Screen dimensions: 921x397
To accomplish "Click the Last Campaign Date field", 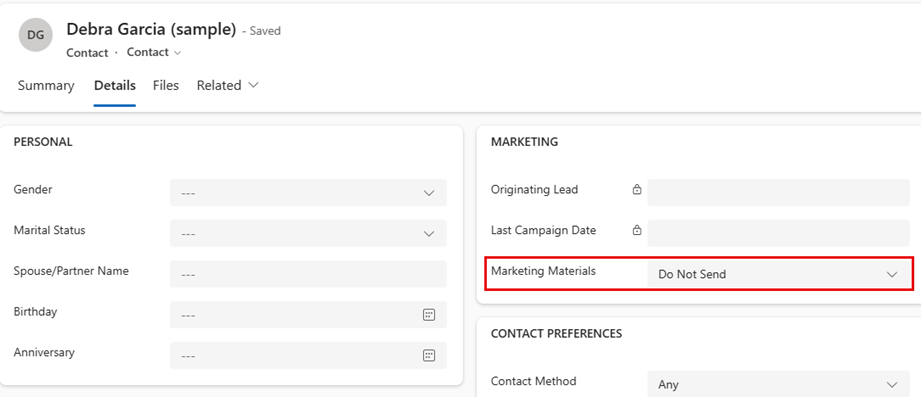I will click(x=779, y=233).
